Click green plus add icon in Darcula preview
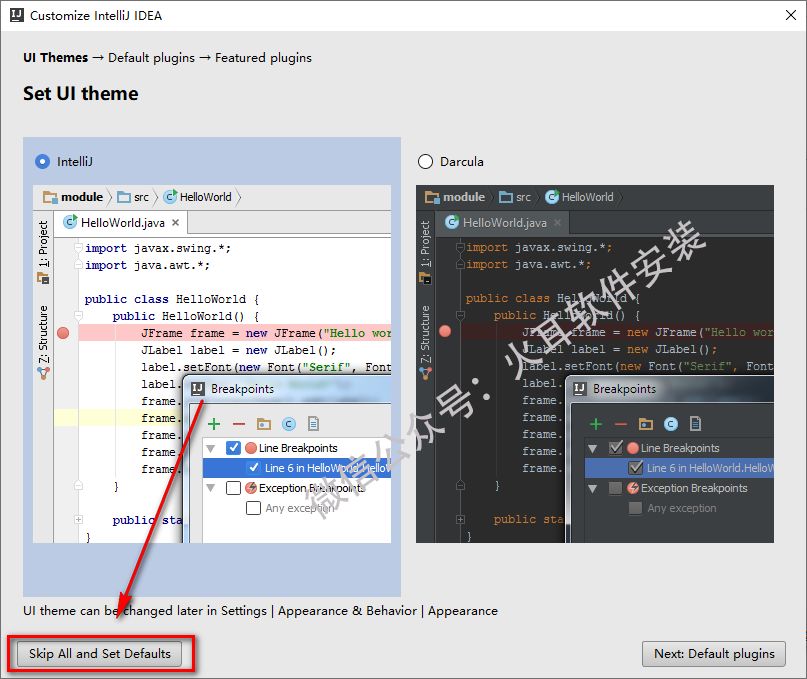 pyautogui.click(x=595, y=424)
